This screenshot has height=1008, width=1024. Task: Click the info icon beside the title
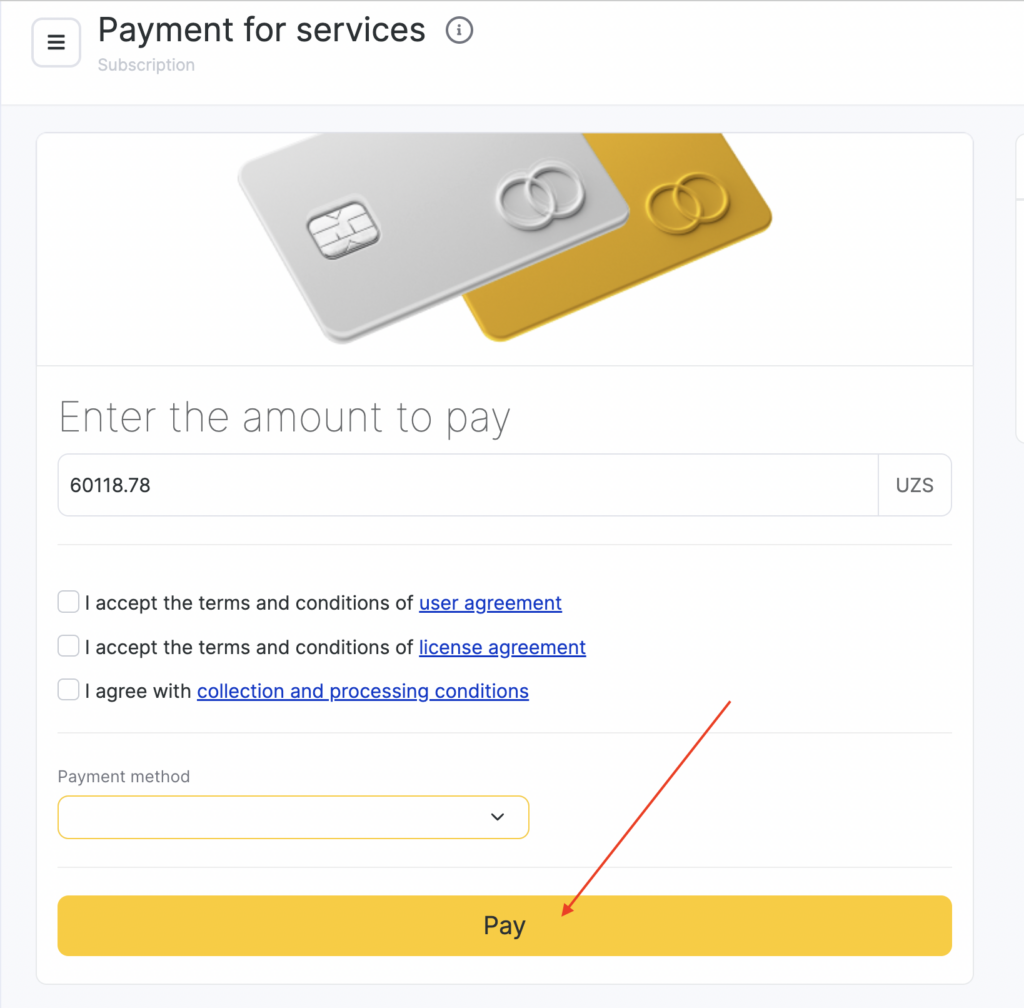pos(459,31)
